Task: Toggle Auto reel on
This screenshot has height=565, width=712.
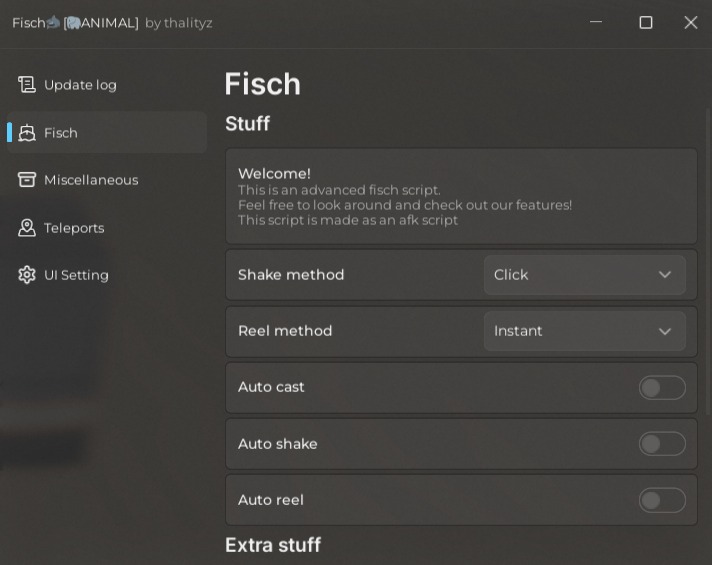Action: (x=662, y=500)
